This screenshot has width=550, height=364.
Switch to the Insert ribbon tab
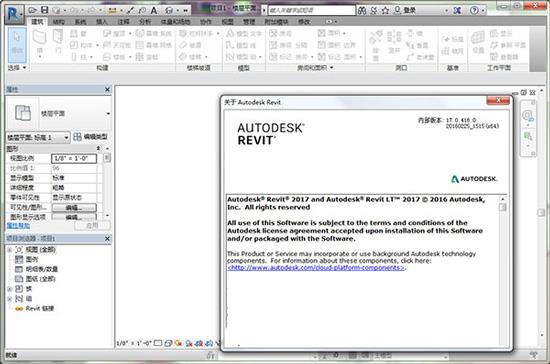[x=102, y=22]
